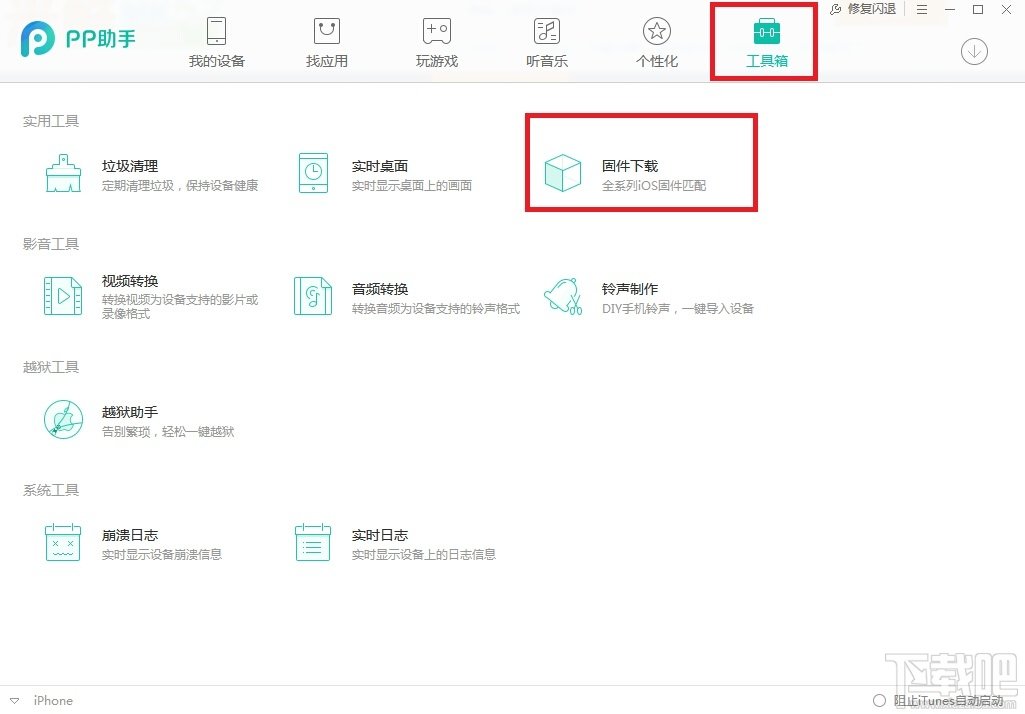Launch the 越狱助手 jailbreak assistant
The width and height of the screenshot is (1025, 714).
tap(62, 419)
